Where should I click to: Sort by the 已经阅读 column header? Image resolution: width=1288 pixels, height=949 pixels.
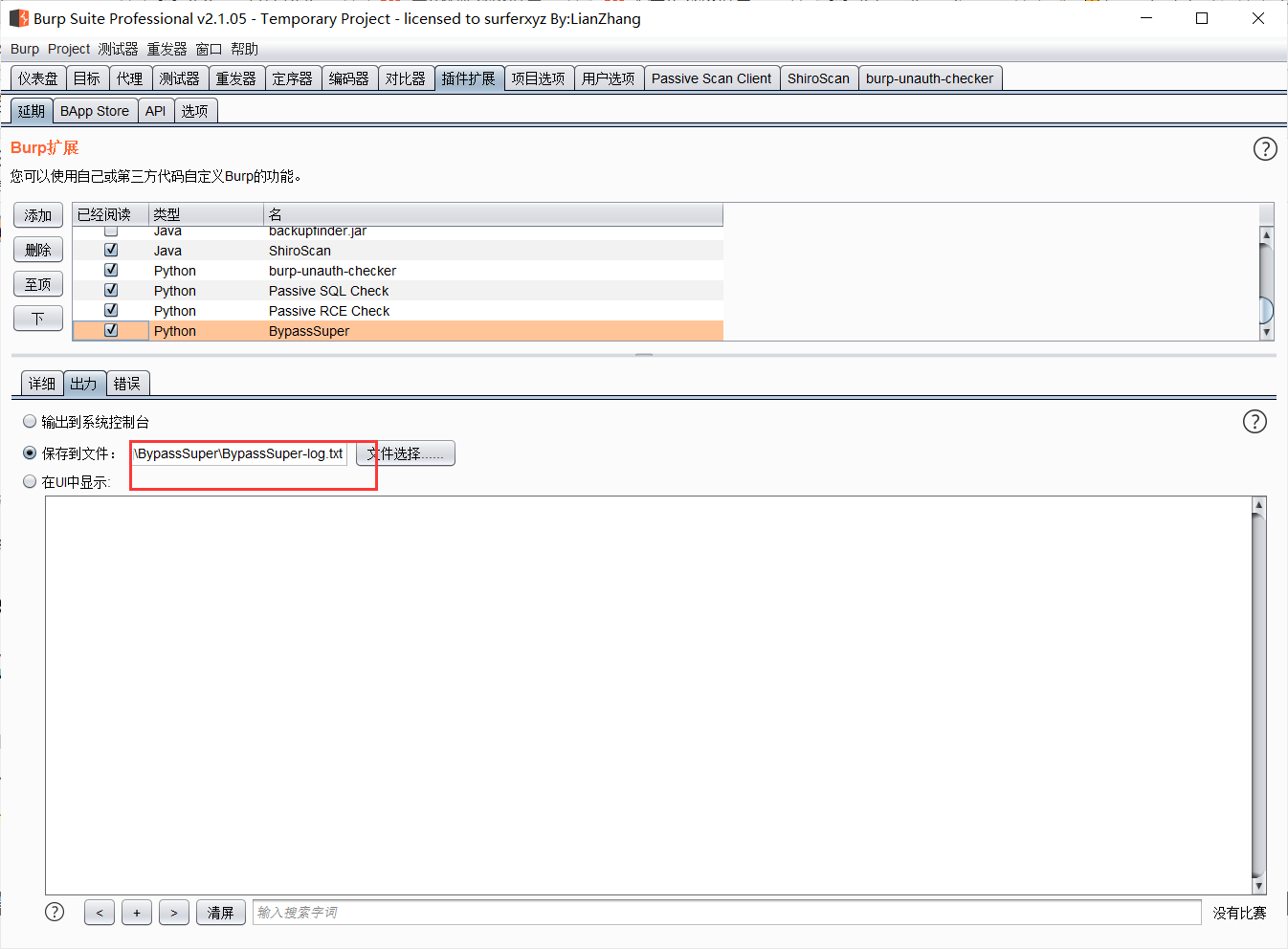click(111, 214)
